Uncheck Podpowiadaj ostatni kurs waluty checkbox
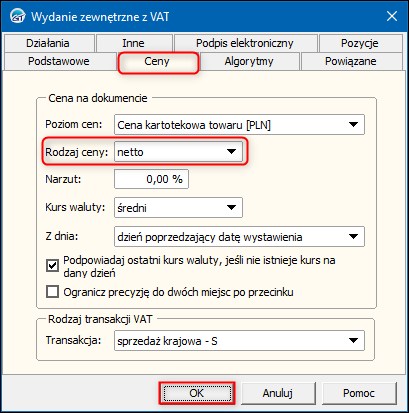 coord(53,266)
